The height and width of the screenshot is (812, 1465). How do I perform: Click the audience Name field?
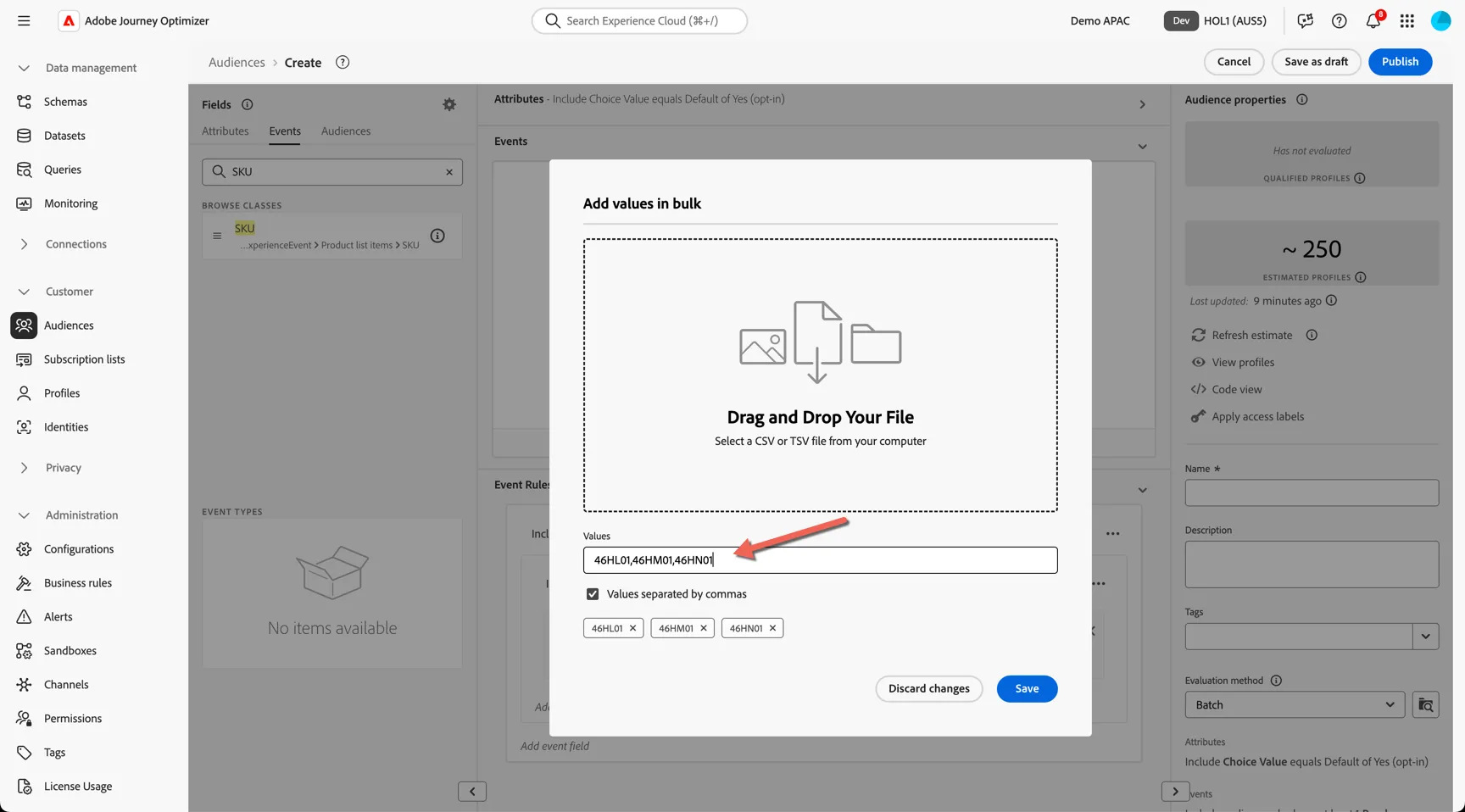click(1312, 492)
